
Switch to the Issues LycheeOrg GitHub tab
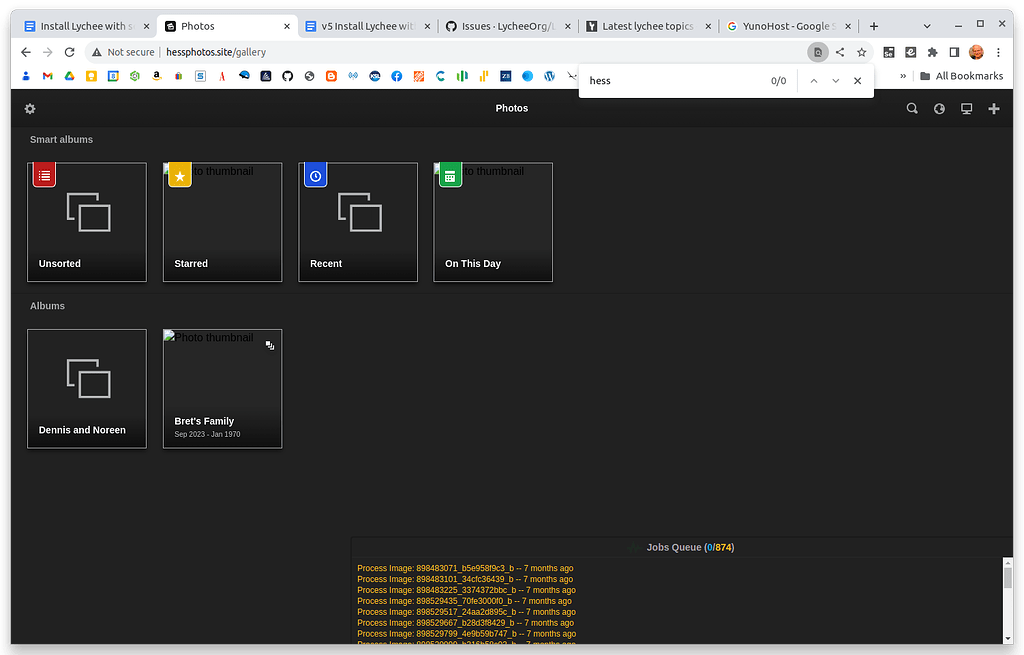click(x=508, y=26)
